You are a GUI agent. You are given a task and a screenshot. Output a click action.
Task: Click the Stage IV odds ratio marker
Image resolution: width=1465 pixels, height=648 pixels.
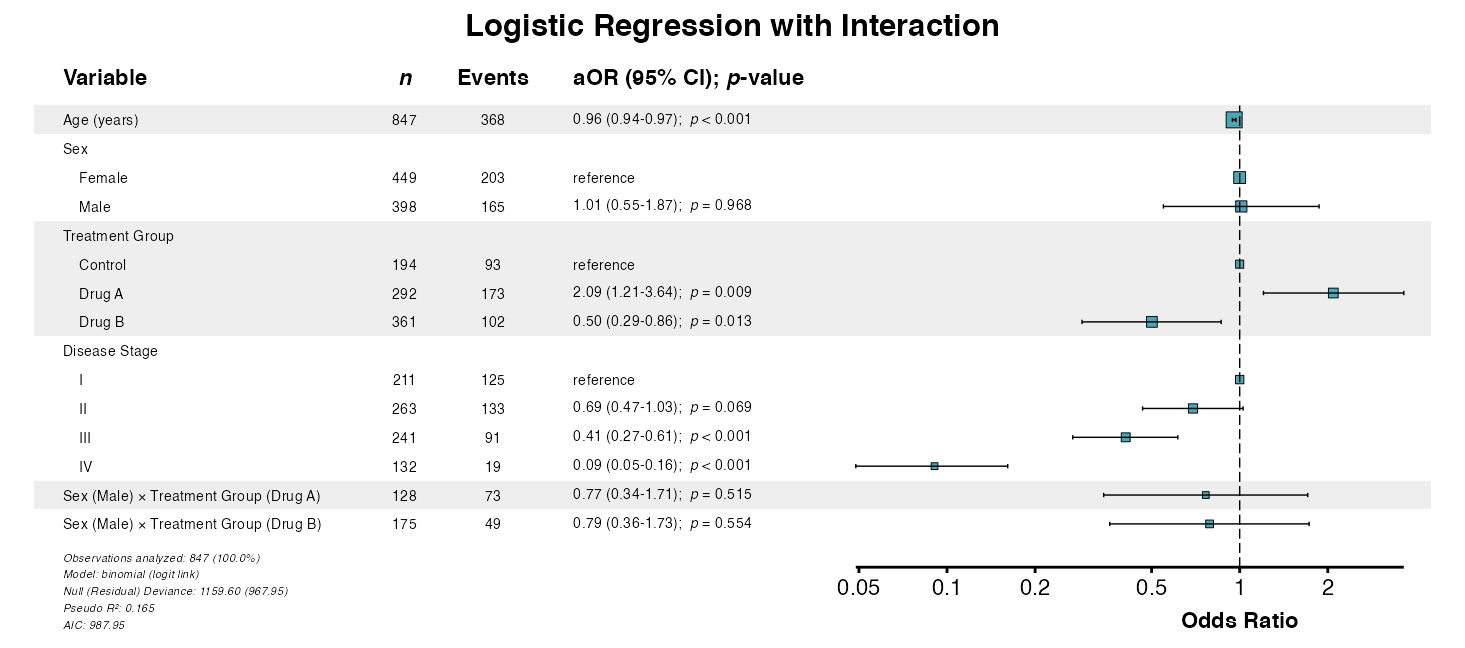(x=934, y=466)
